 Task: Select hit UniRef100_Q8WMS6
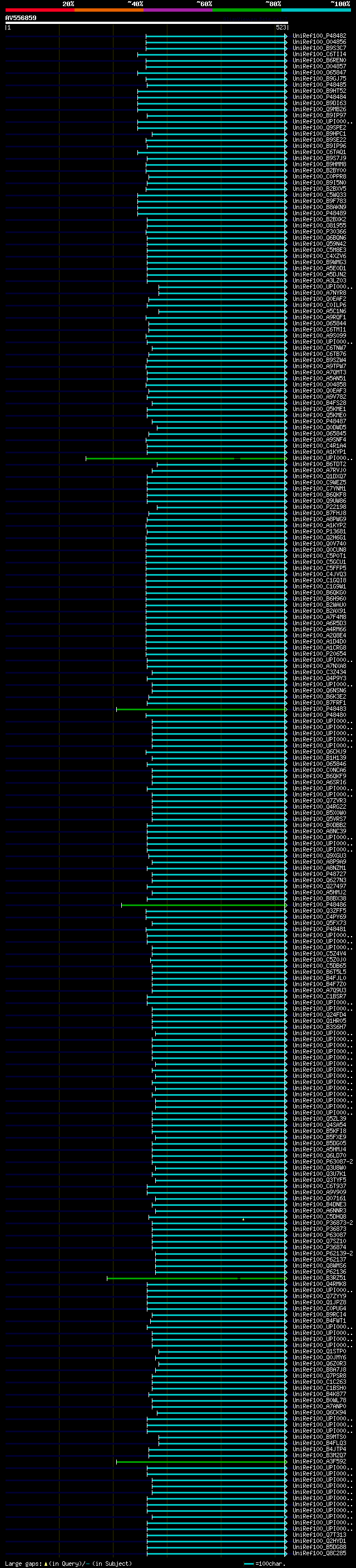click(x=319, y=1265)
